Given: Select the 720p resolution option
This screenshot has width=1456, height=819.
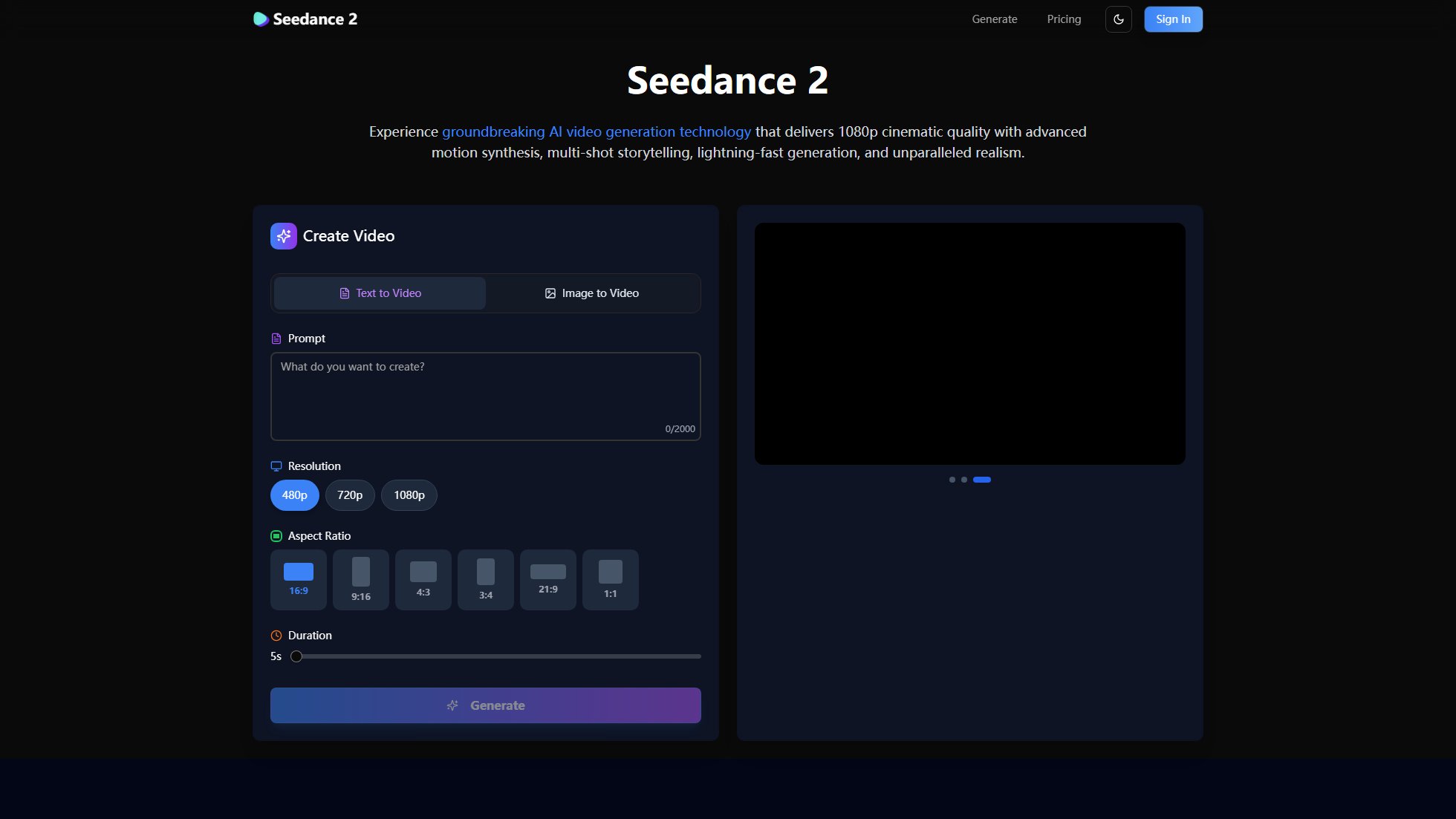Looking at the screenshot, I should [x=349, y=495].
